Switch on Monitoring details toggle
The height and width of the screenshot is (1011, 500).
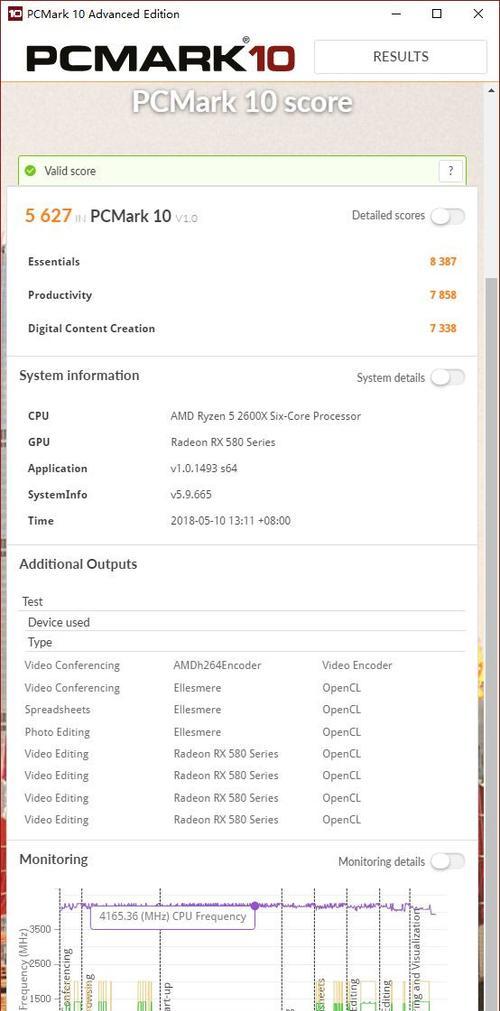pos(448,861)
